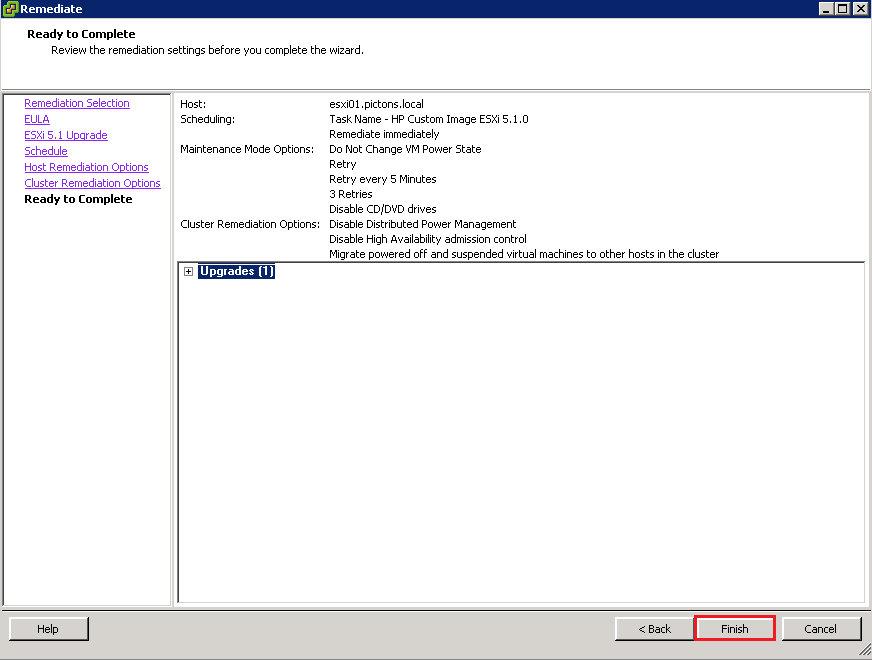This screenshot has height=660, width=872.
Task: Click the host name esxi01.pictons.local
Action: pos(376,104)
